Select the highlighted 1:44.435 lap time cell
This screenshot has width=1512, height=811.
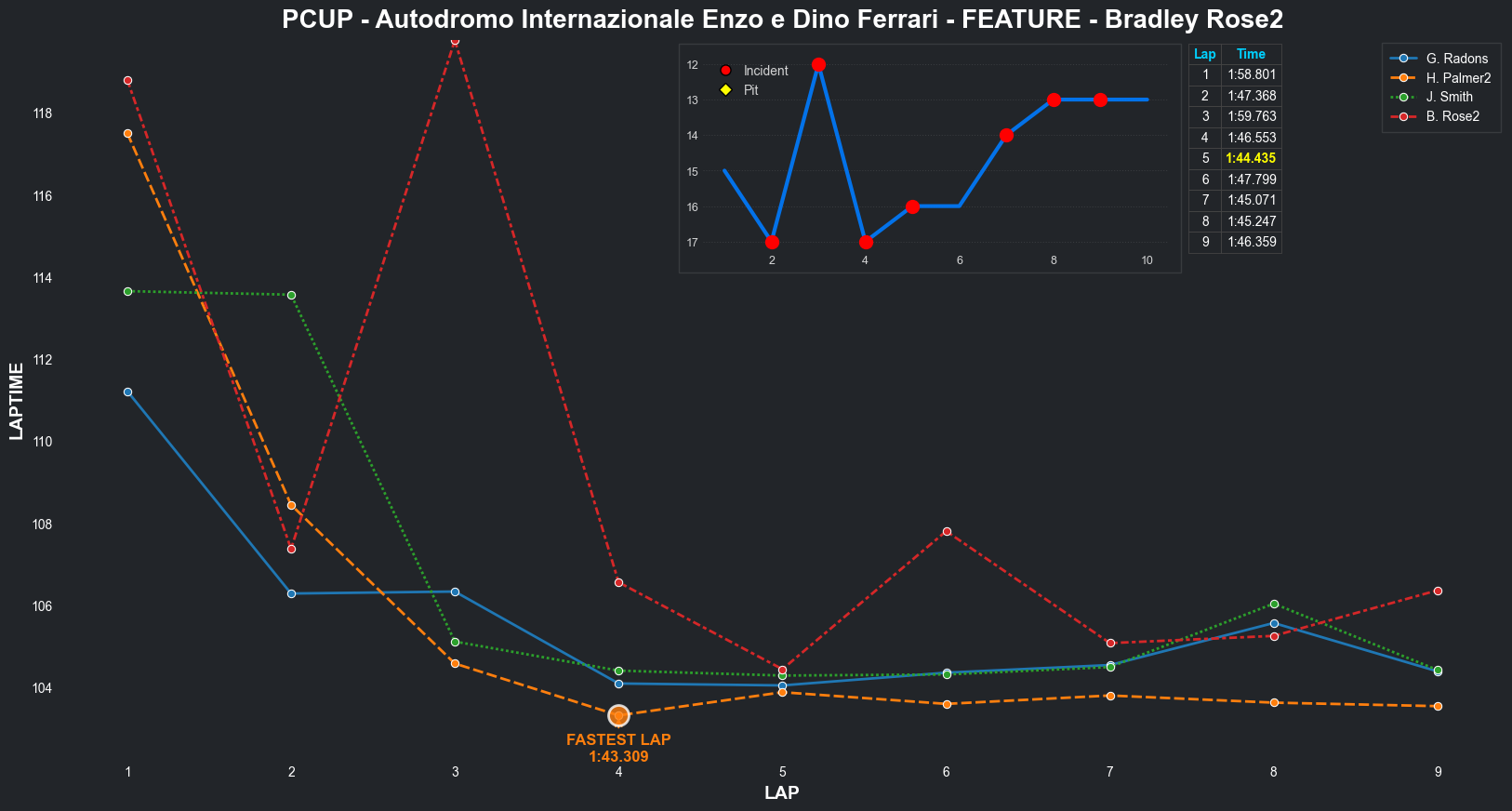click(1251, 158)
